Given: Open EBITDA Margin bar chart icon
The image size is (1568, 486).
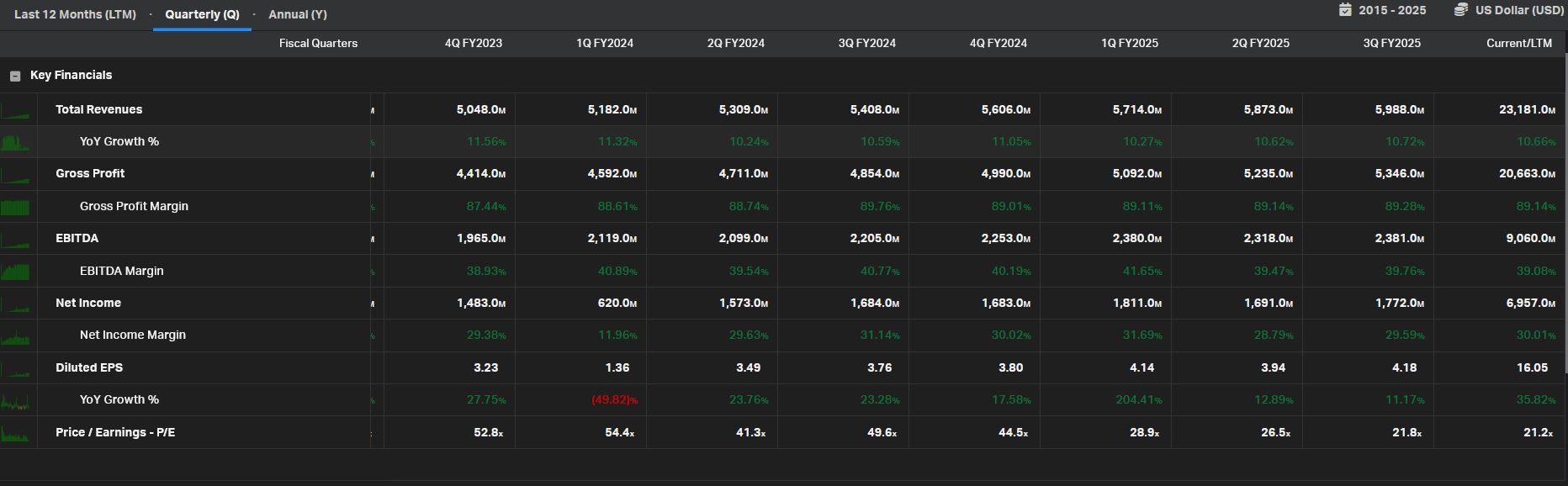Looking at the screenshot, I should click(x=15, y=271).
